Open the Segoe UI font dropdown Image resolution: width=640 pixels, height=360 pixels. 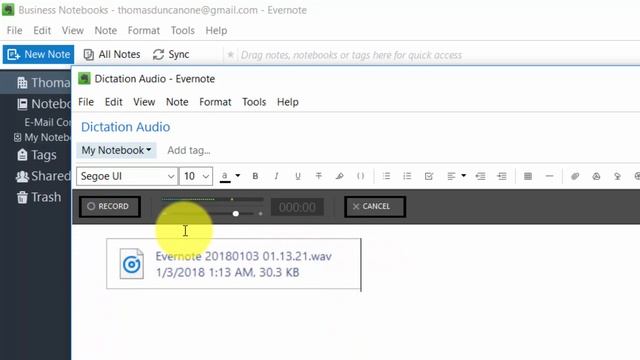click(x=127, y=176)
